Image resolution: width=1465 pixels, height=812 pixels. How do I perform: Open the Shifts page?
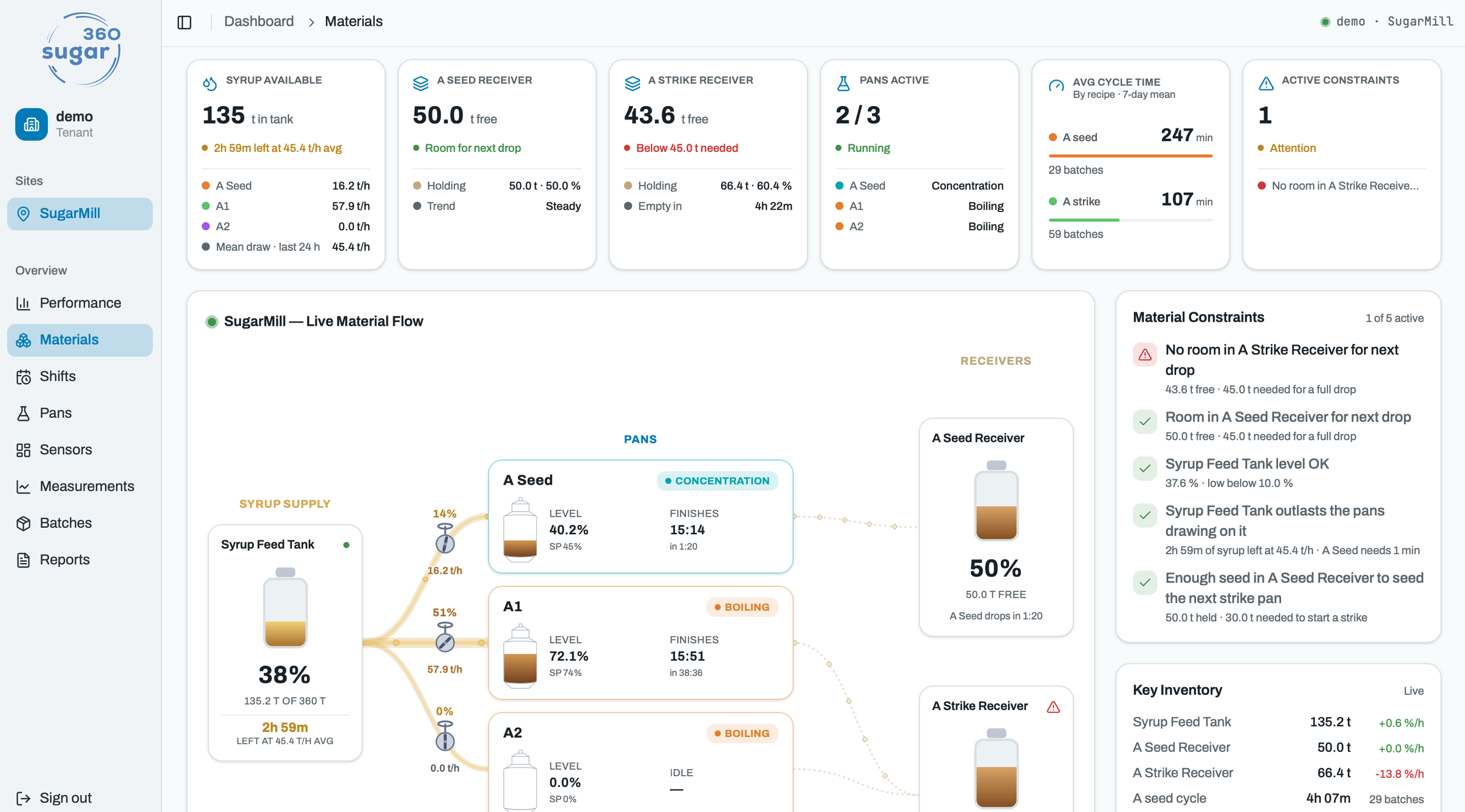point(80,377)
